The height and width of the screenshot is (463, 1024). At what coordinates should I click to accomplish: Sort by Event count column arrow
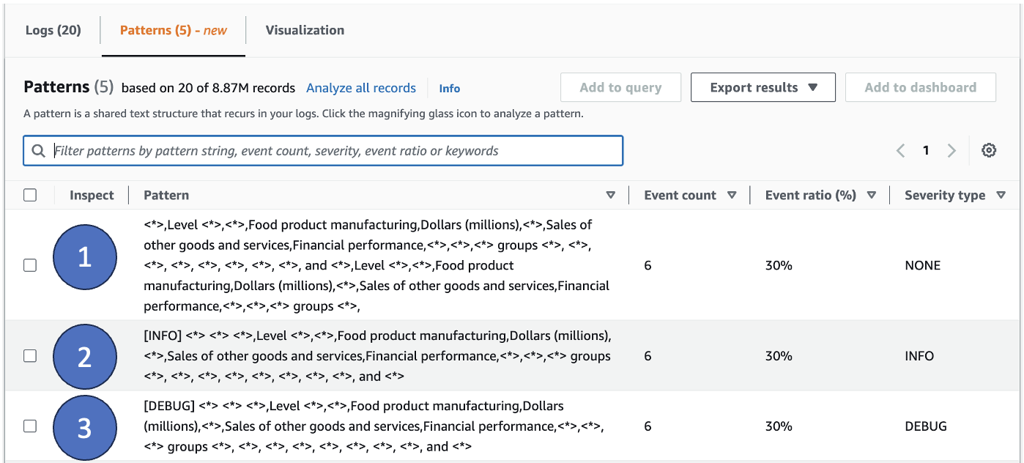(732, 195)
